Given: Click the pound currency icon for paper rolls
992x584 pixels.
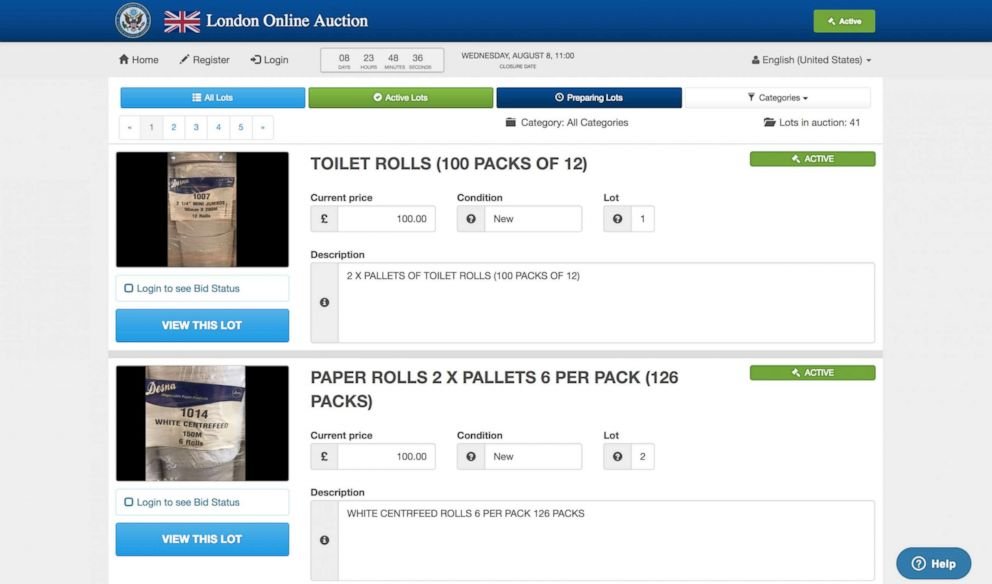Looking at the screenshot, I should pos(324,456).
